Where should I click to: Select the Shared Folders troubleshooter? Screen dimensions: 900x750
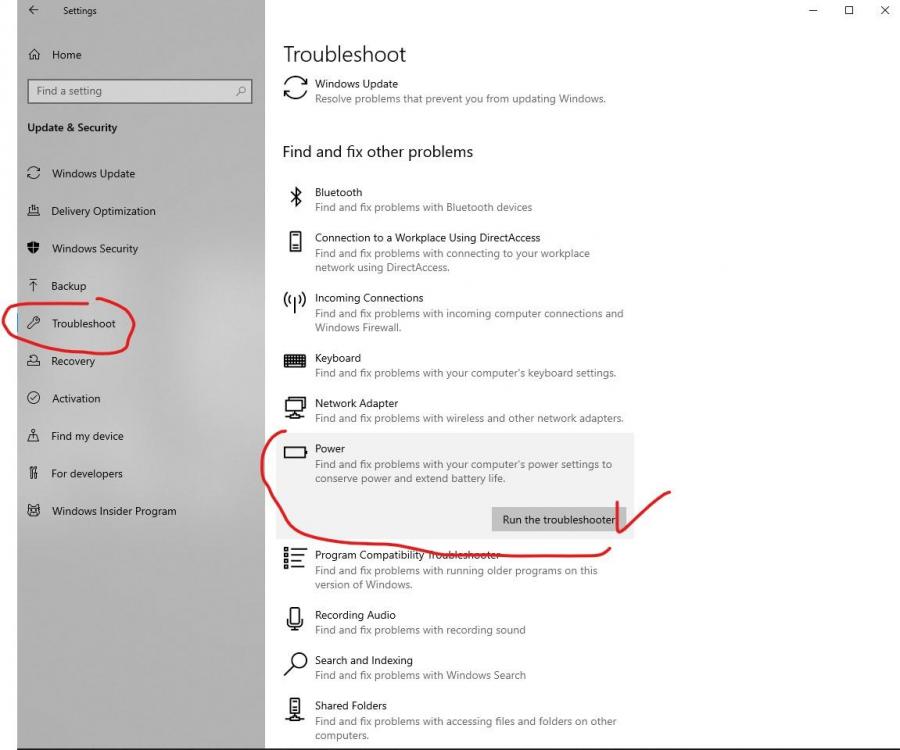pos(351,706)
